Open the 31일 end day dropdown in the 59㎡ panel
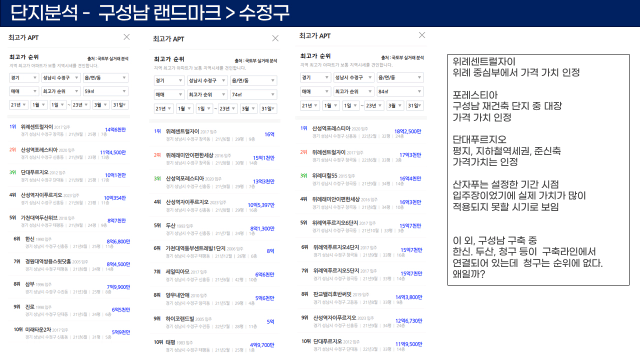 [120, 105]
